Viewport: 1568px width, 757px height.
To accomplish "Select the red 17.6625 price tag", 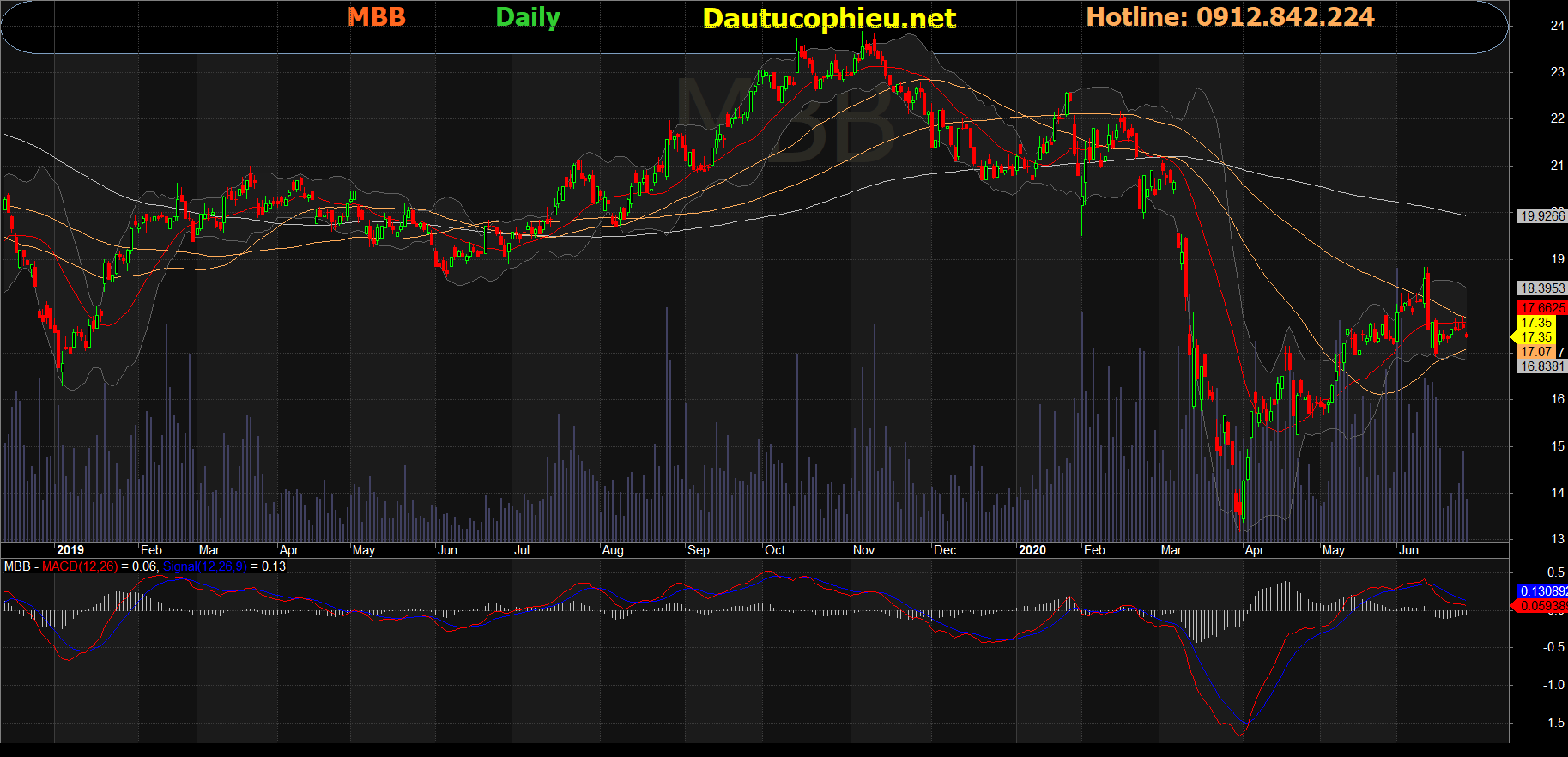I will tap(1541, 307).
